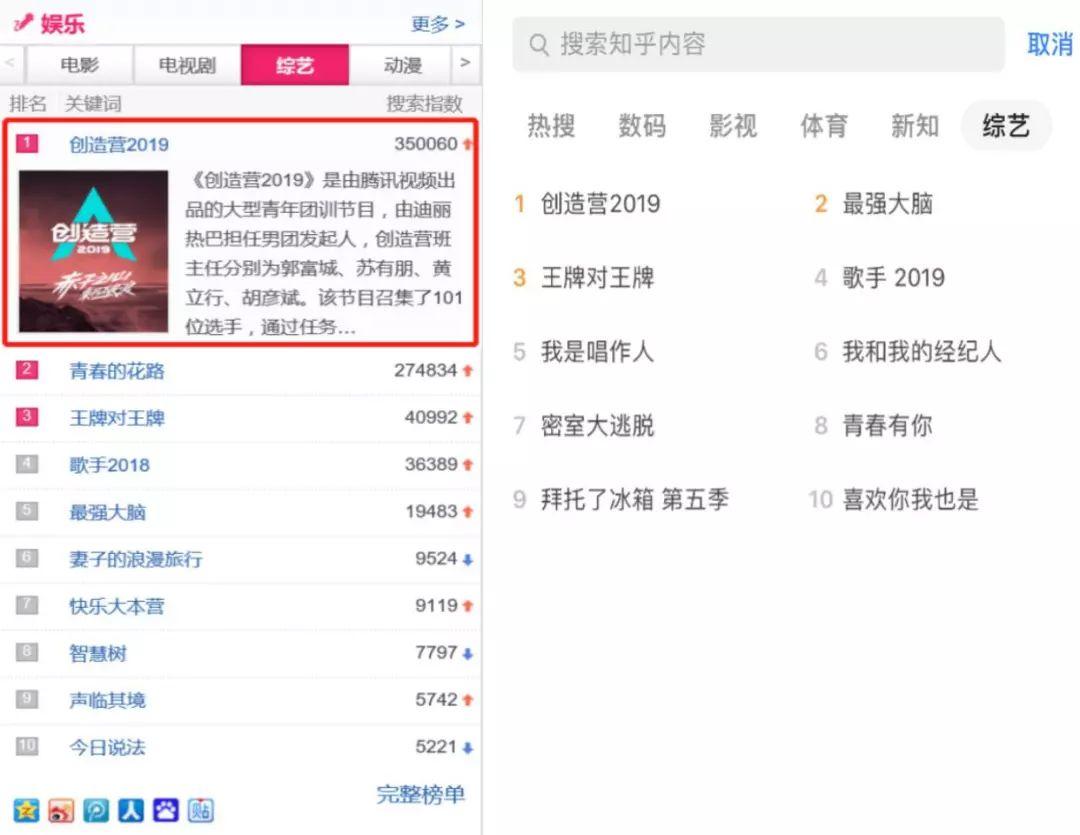
Task: Show next category tabs with right arrow
Action: [466, 63]
